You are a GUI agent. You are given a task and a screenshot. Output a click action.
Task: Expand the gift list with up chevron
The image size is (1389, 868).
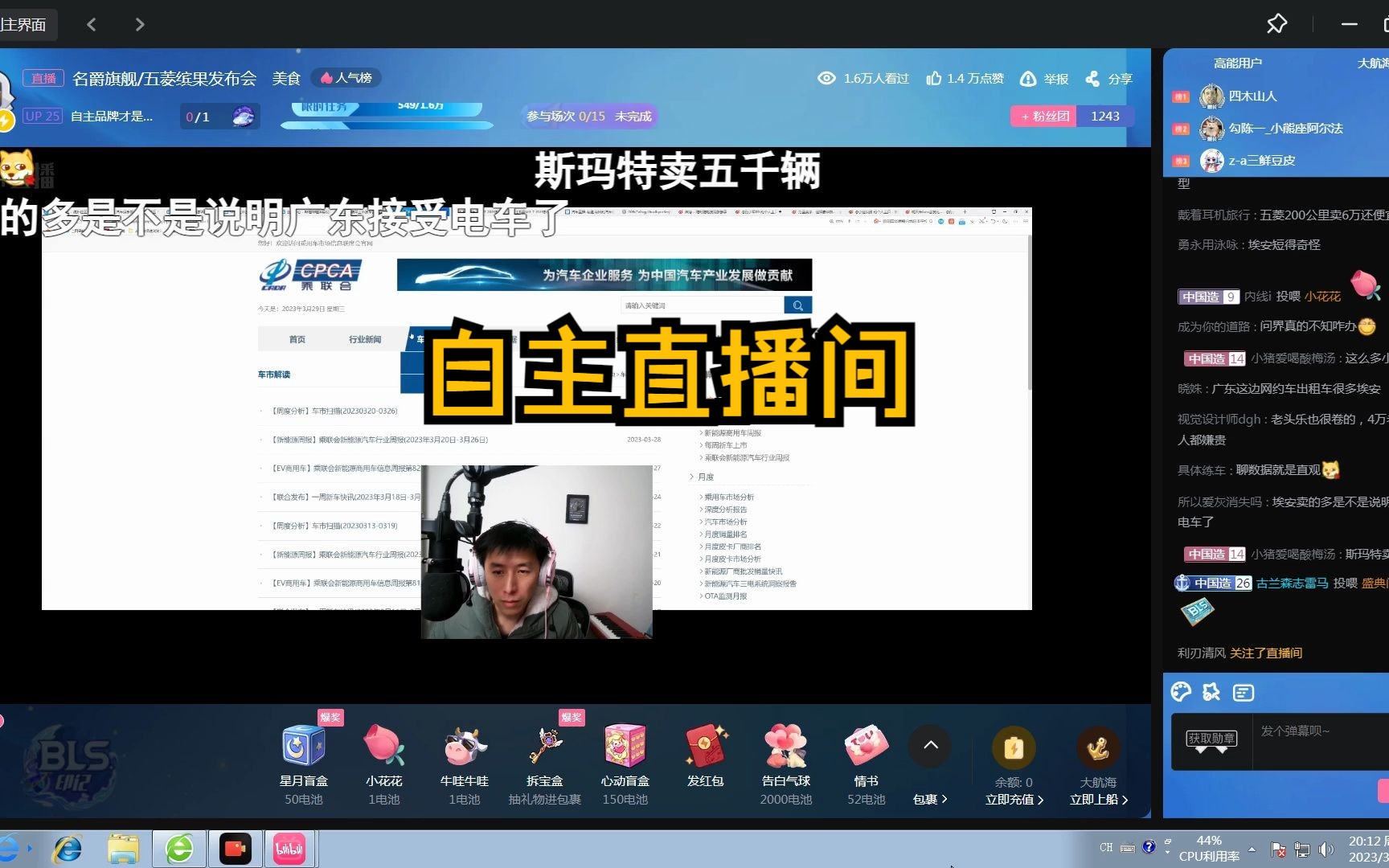coord(931,745)
